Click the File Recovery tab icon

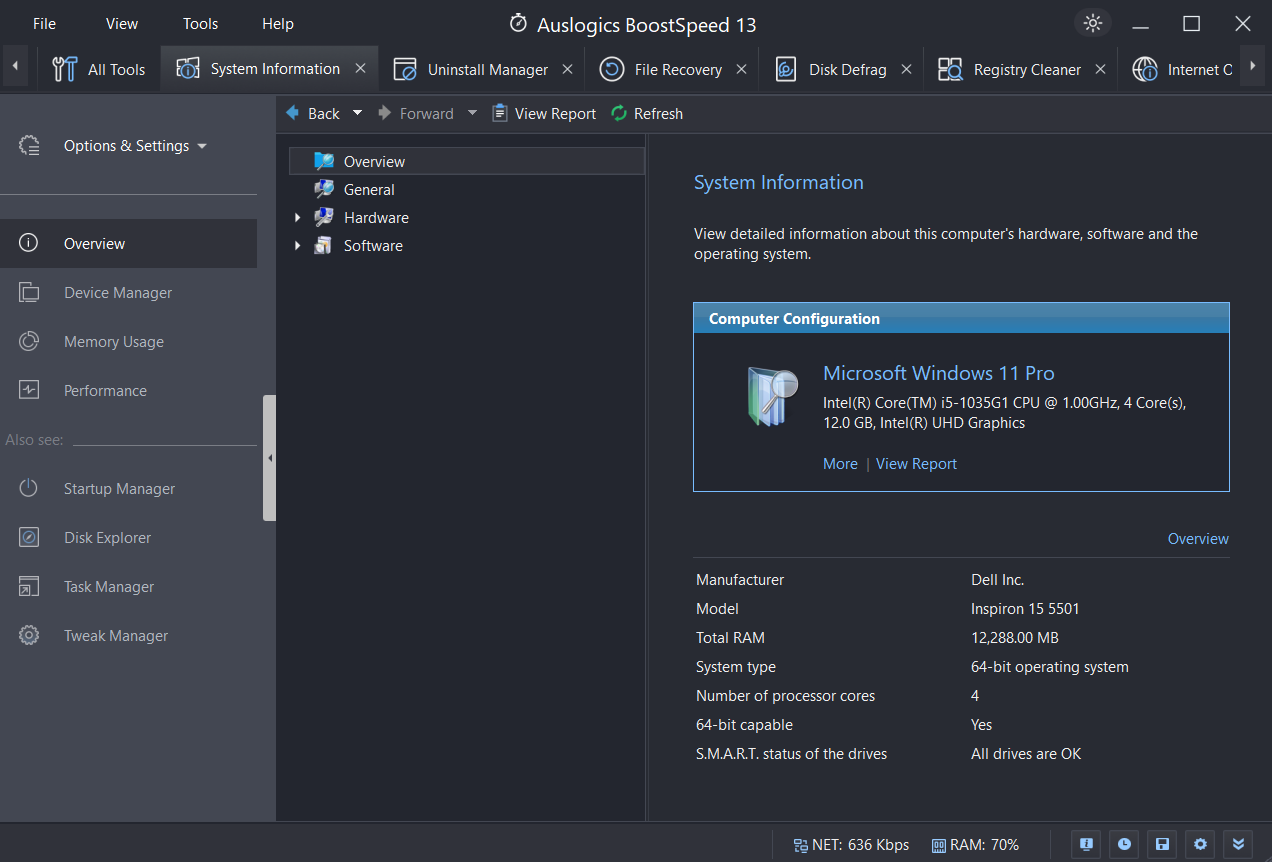[612, 69]
